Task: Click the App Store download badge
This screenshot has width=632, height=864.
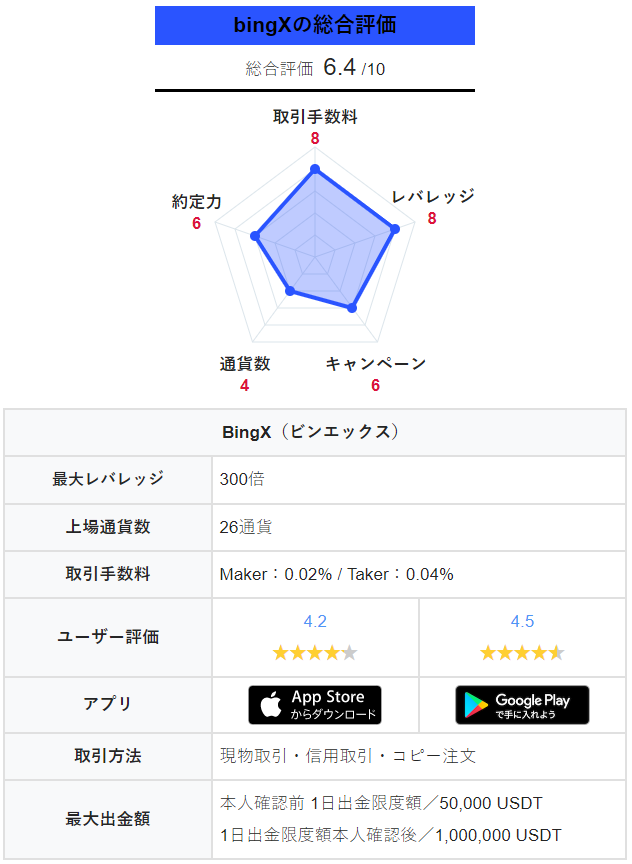Action: [x=315, y=705]
